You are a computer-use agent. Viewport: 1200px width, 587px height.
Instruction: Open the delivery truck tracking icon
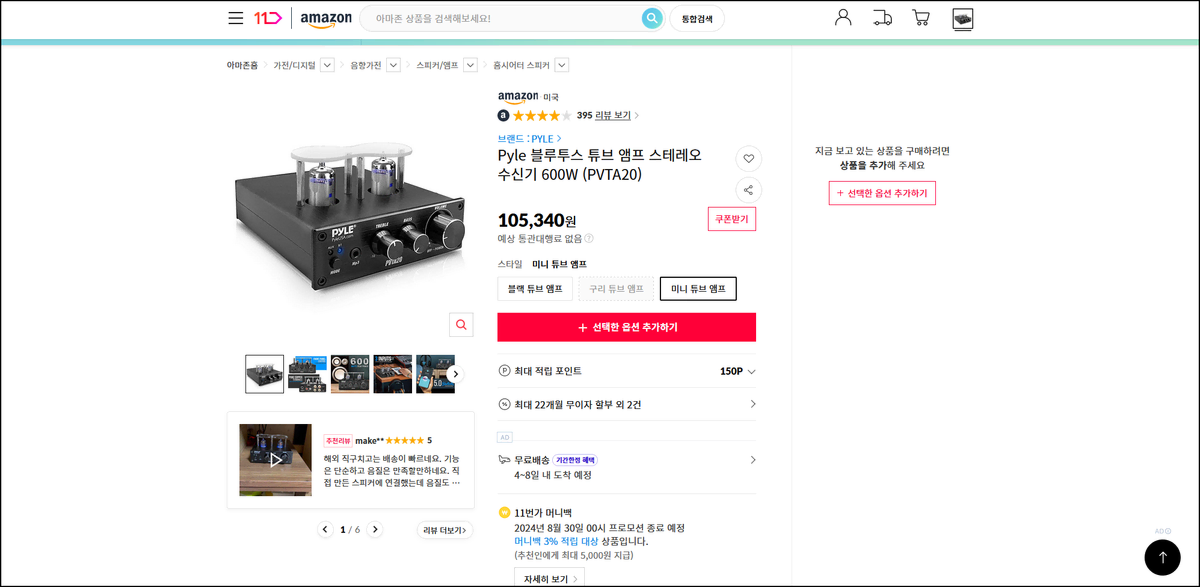coord(882,17)
